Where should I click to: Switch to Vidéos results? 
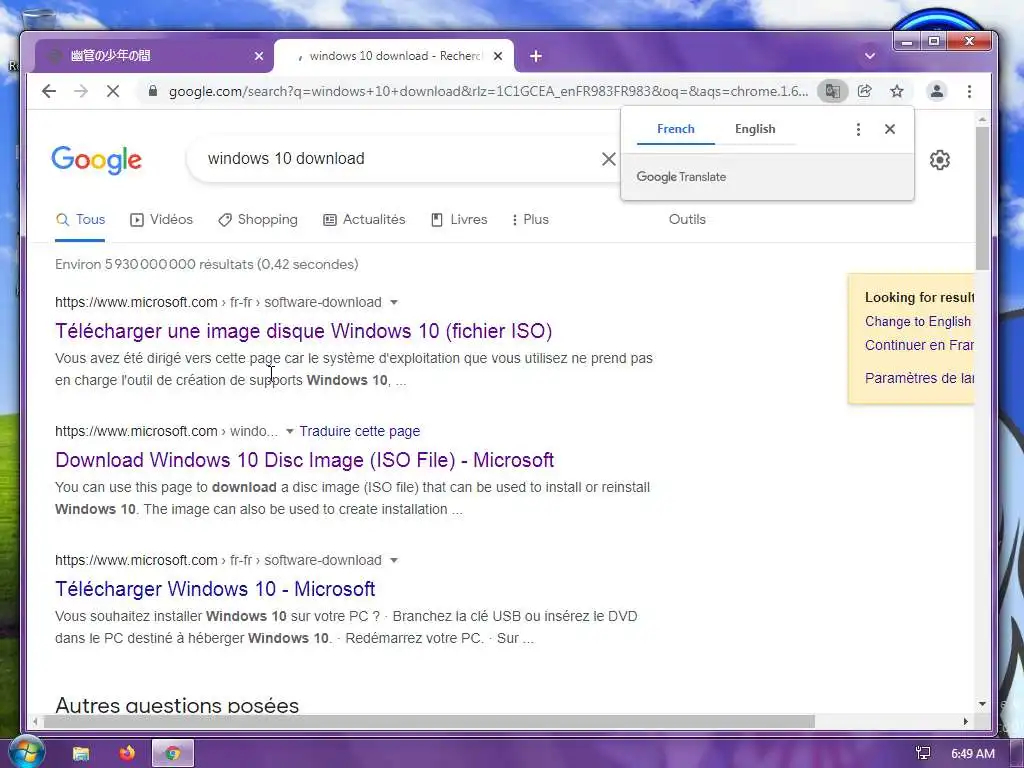[161, 219]
